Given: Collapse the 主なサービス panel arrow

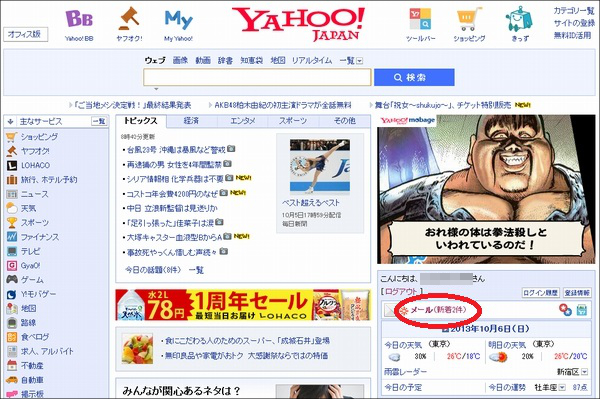Looking at the screenshot, I should 10,122.
